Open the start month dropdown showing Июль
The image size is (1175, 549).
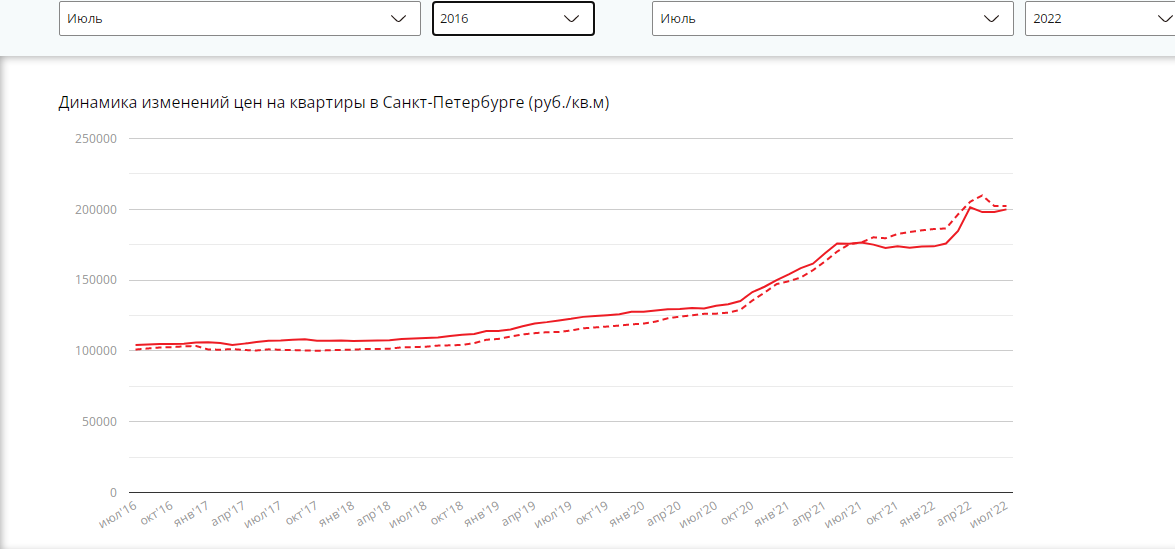click(240, 19)
